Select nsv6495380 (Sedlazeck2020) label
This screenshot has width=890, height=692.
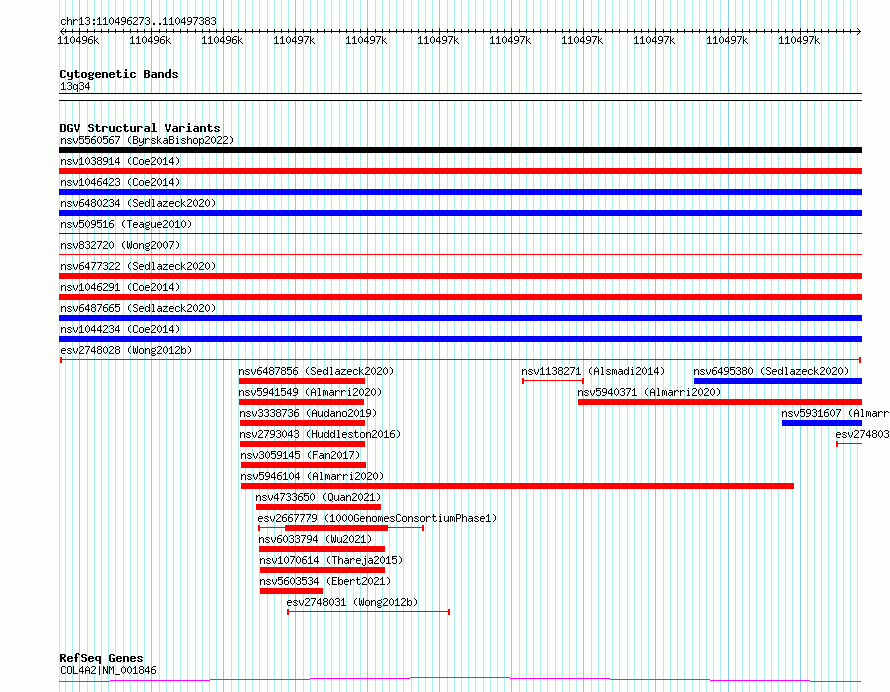[x=771, y=371]
